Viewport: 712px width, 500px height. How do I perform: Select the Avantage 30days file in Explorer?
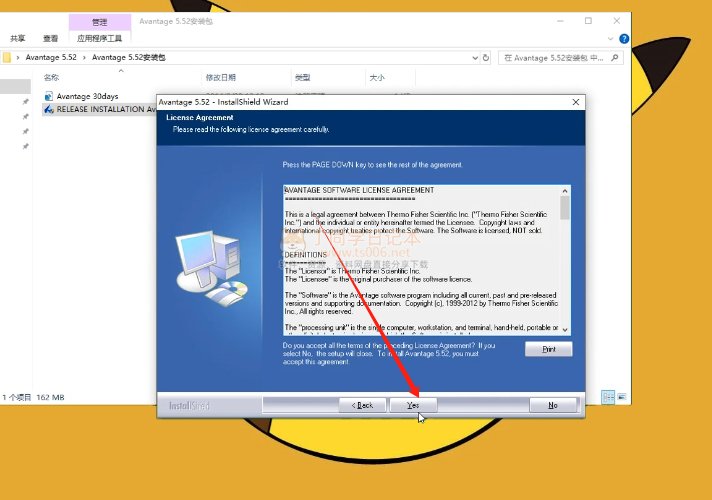coord(87,96)
